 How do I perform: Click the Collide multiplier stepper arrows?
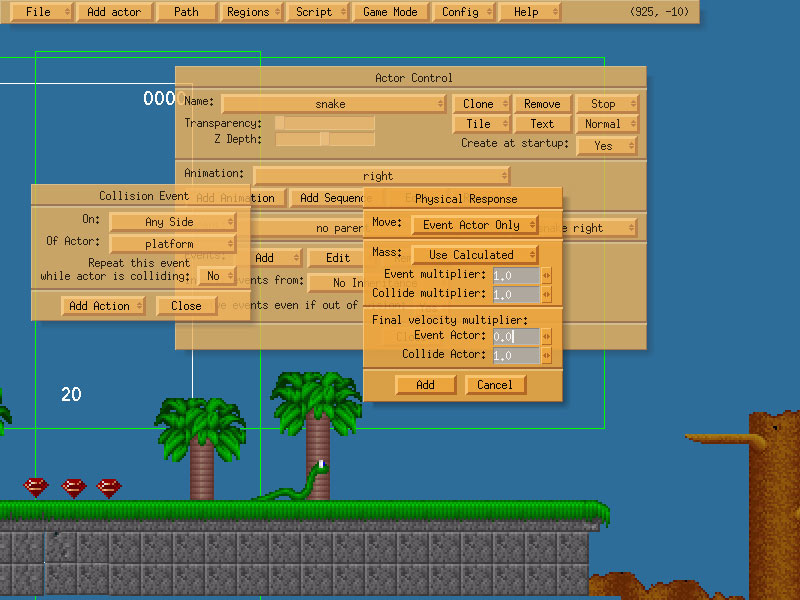point(546,295)
